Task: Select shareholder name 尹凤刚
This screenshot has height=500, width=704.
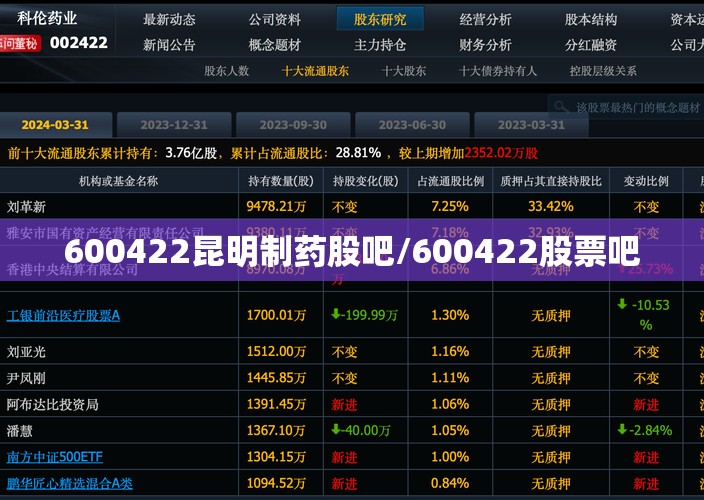Action: pyautogui.click(x=26, y=378)
